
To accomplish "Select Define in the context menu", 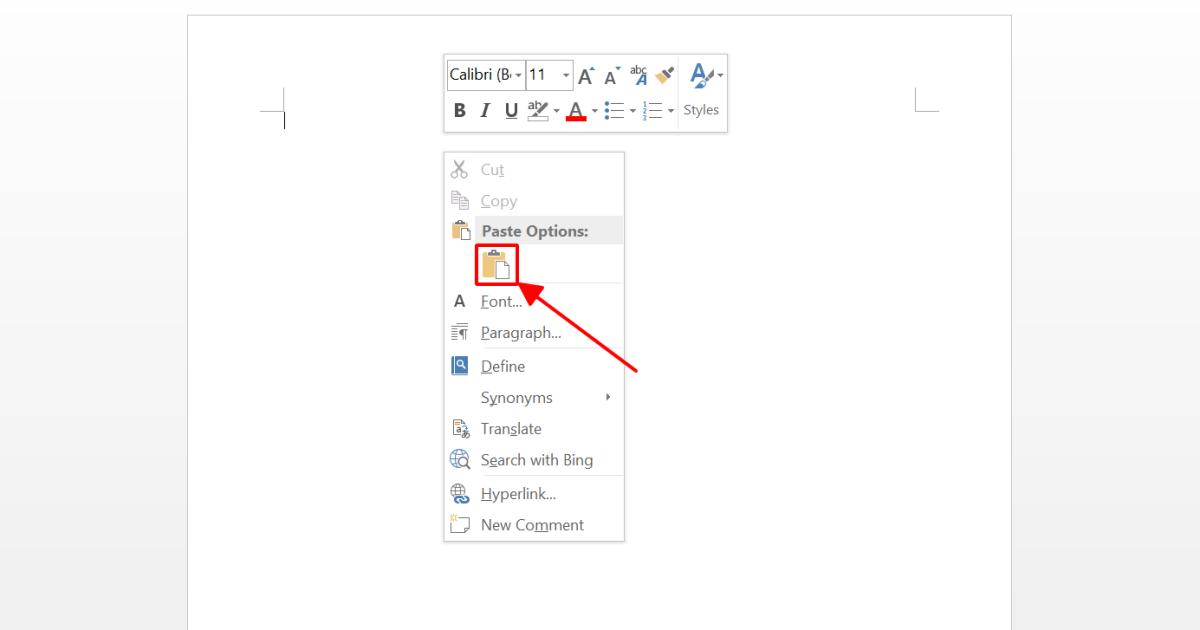I will (534, 366).
